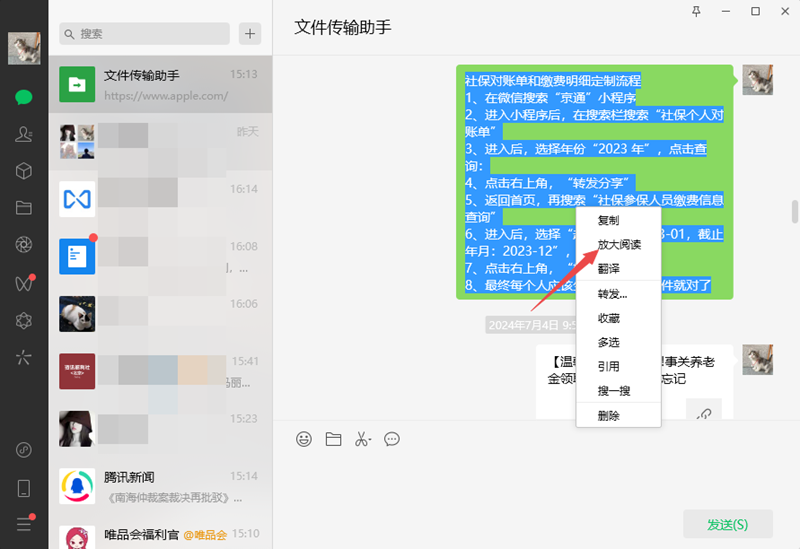The width and height of the screenshot is (800, 549).
Task: Open the Contacts tab in sidebar
Action: point(24,134)
